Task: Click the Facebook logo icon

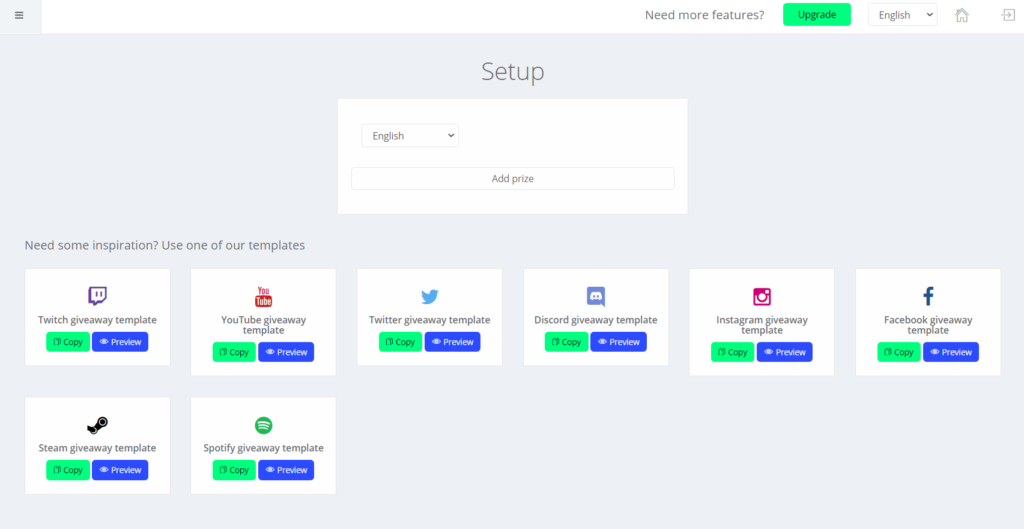Action: pos(928,296)
